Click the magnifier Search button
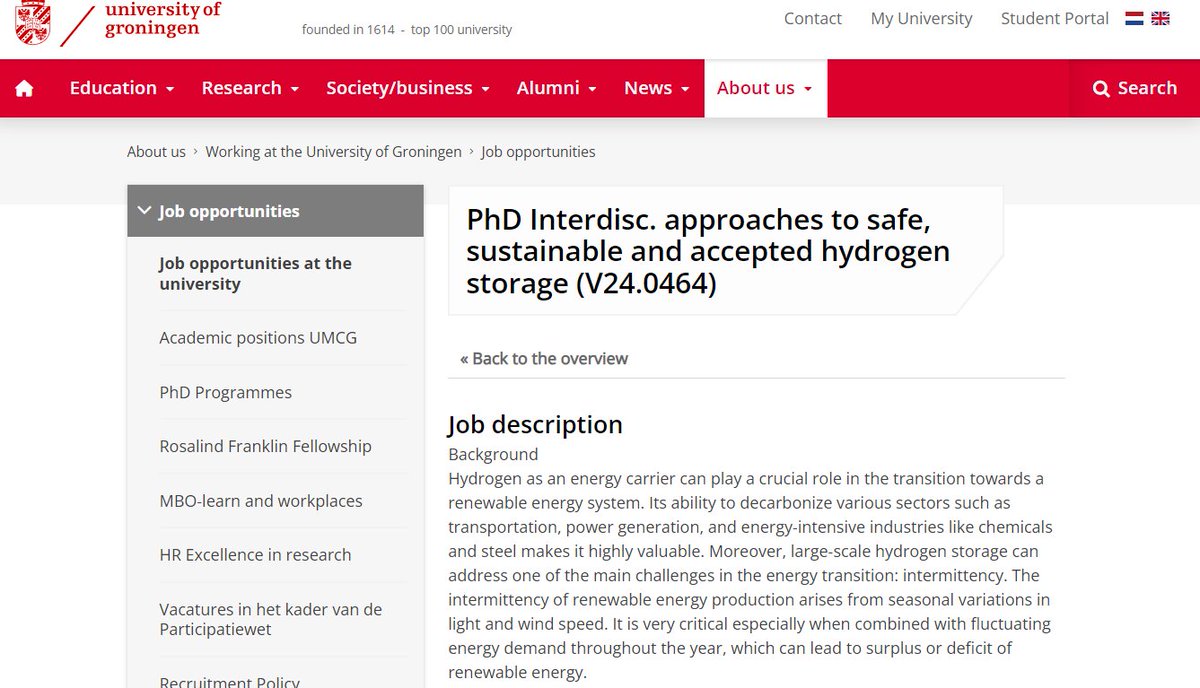 1135,88
